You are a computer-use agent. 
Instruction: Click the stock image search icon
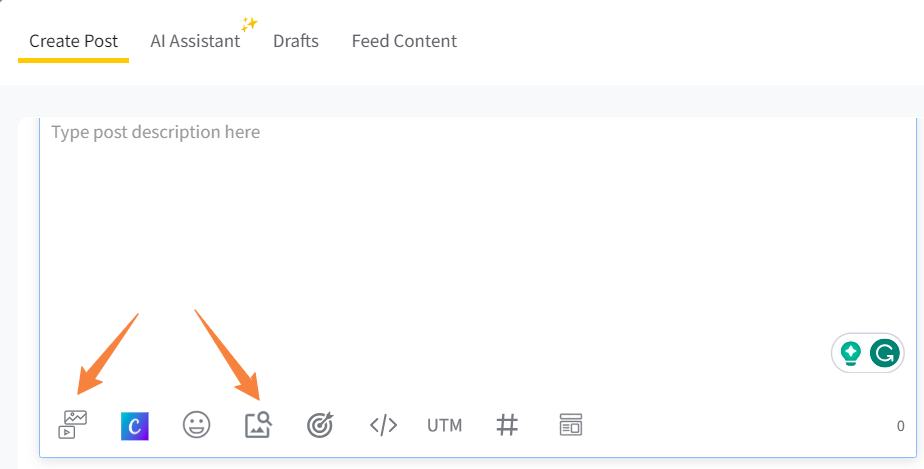pyautogui.click(x=259, y=425)
